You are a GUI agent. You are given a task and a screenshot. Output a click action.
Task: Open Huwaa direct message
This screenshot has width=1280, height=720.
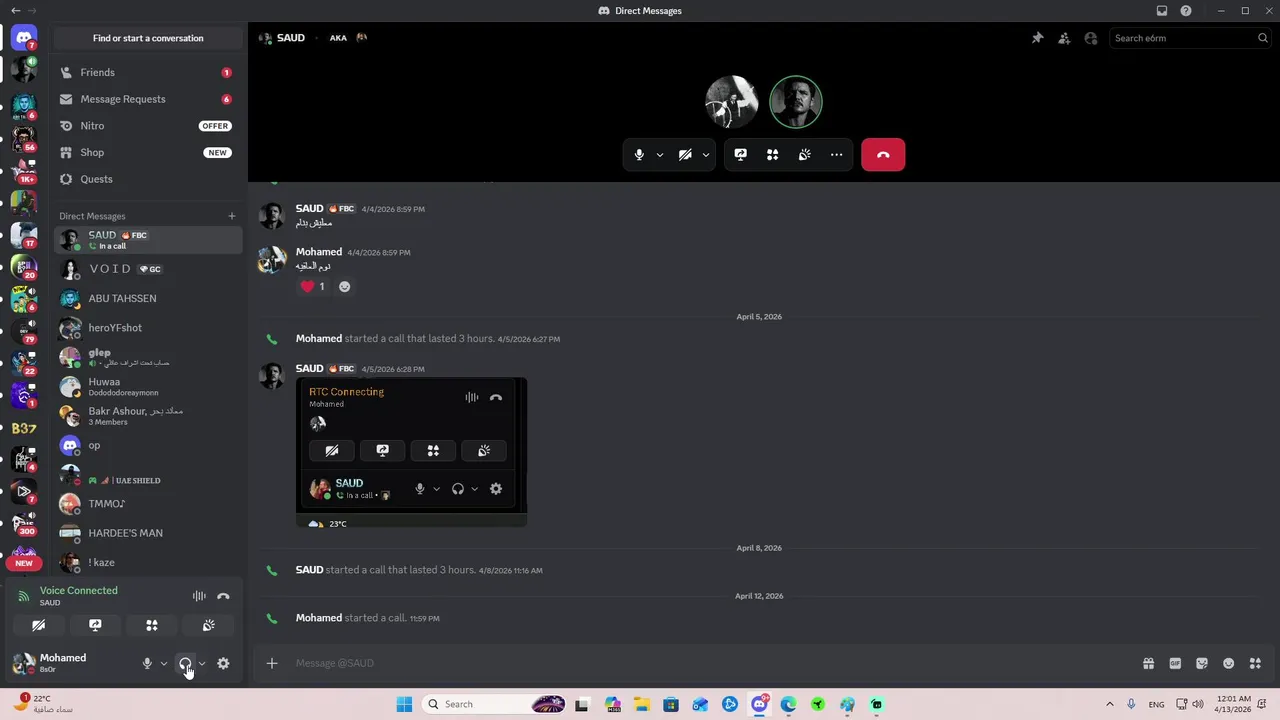147,386
